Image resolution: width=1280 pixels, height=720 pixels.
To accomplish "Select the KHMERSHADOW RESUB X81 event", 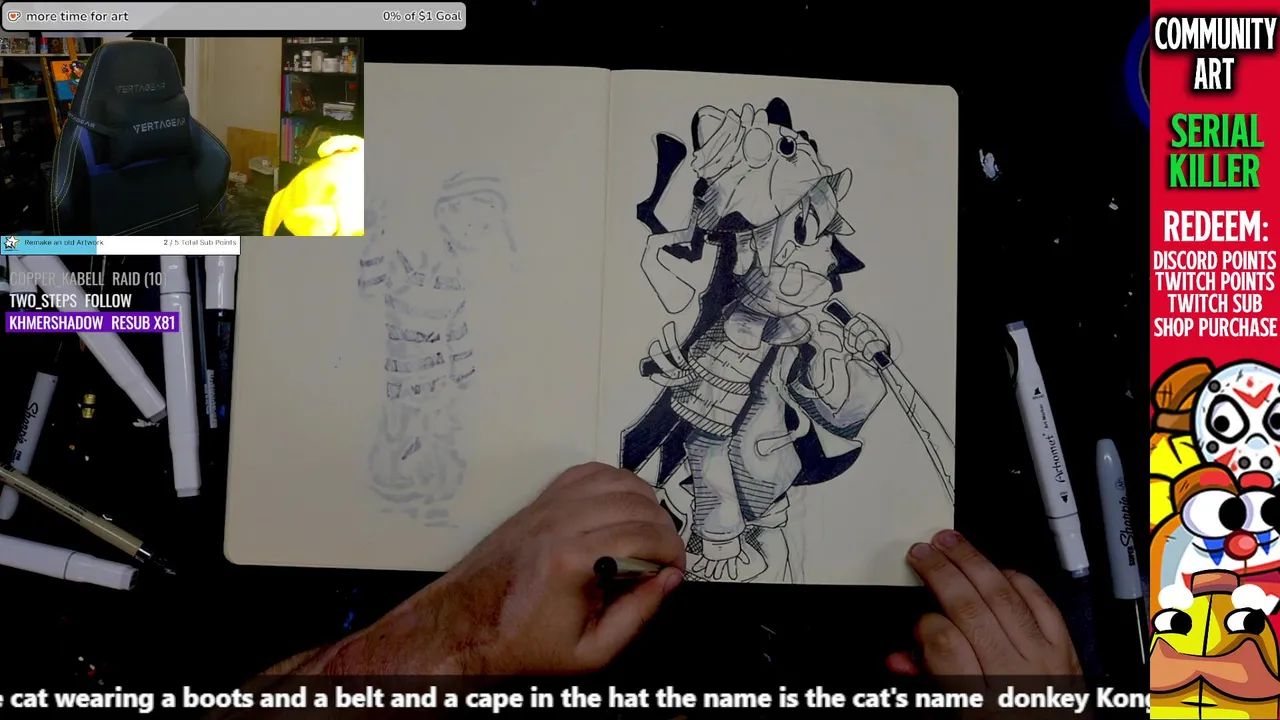I will pyautogui.click(x=92, y=323).
